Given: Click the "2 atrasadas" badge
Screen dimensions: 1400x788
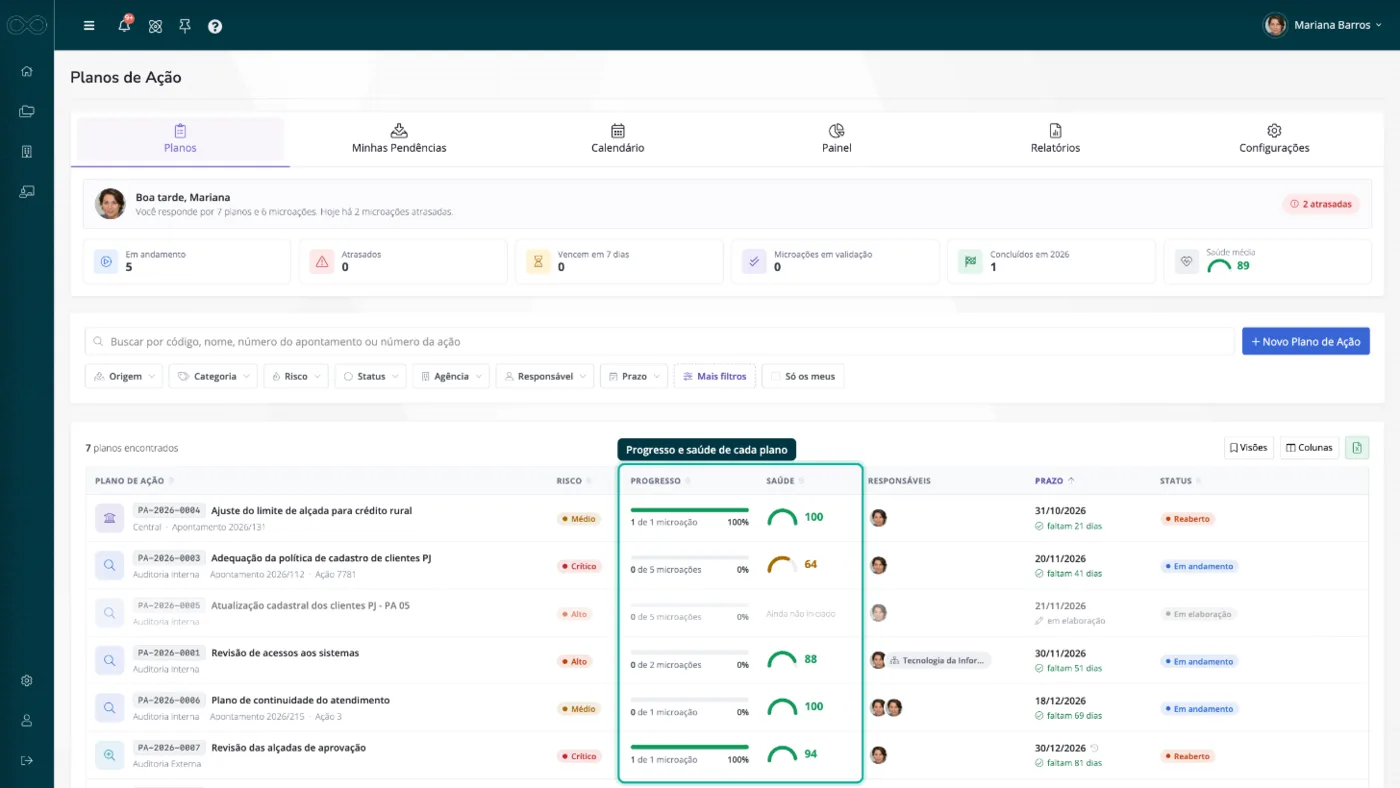Looking at the screenshot, I should coord(1321,204).
